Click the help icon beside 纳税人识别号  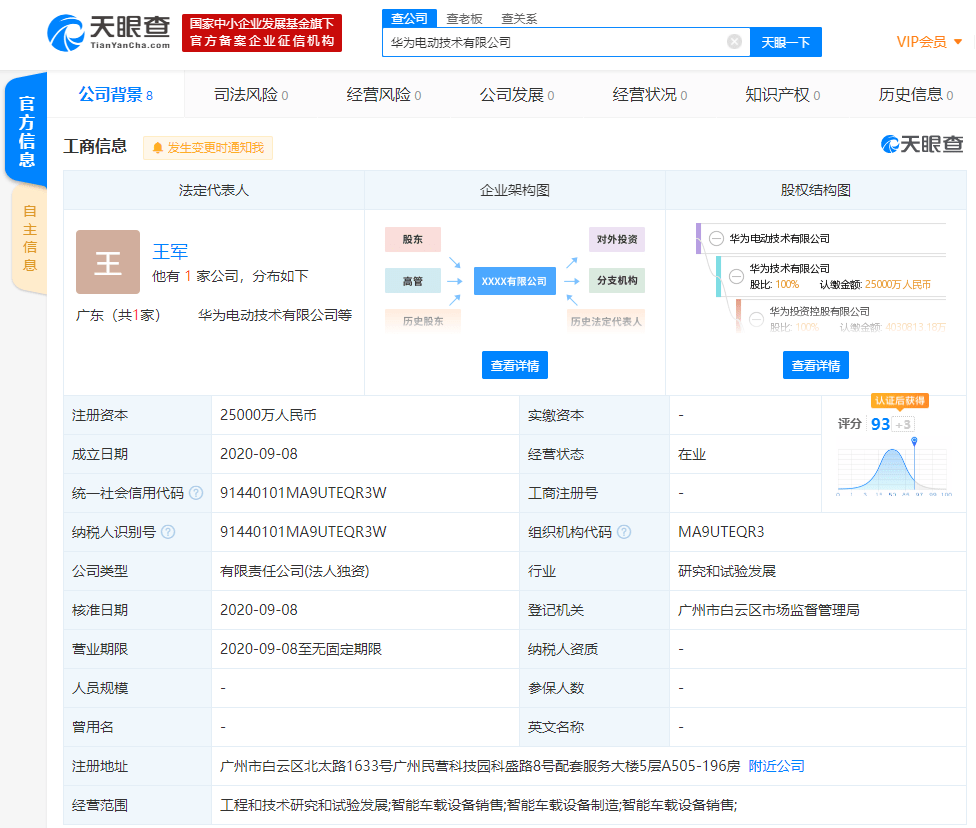[x=168, y=532]
